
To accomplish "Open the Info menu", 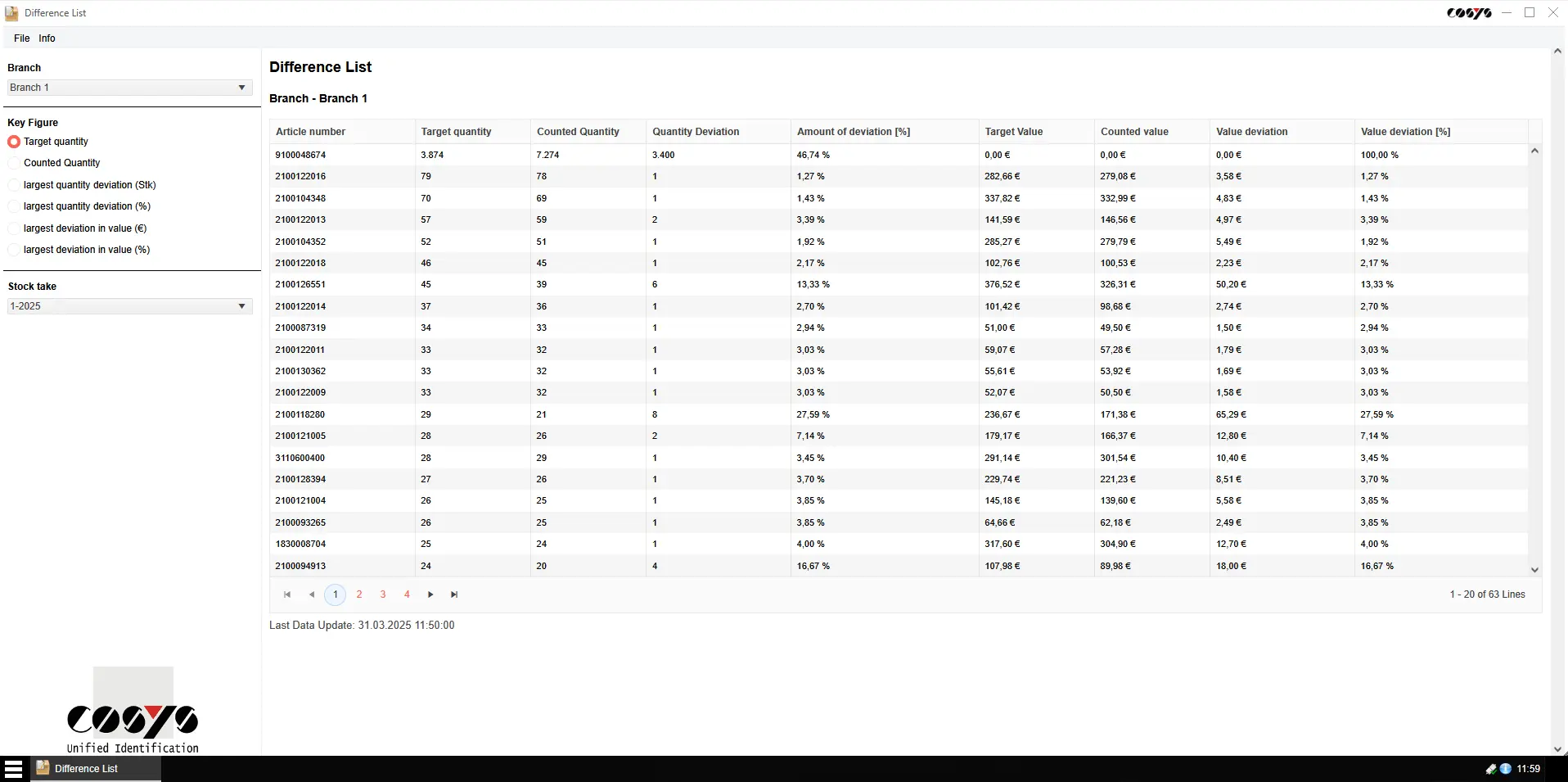I will point(47,38).
